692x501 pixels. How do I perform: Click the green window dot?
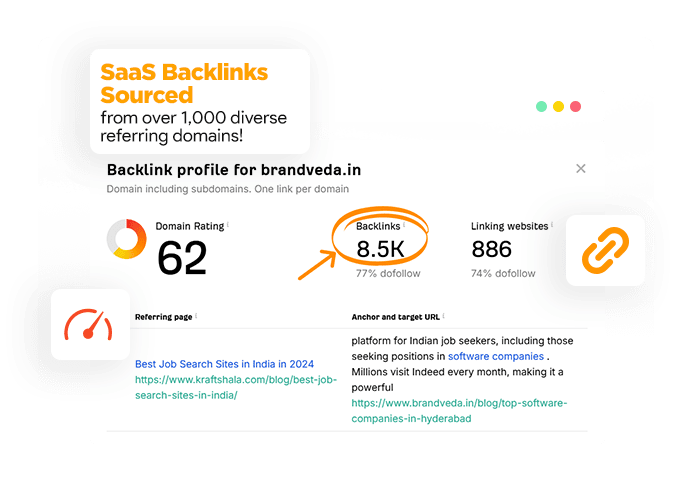[x=541, y=106]
